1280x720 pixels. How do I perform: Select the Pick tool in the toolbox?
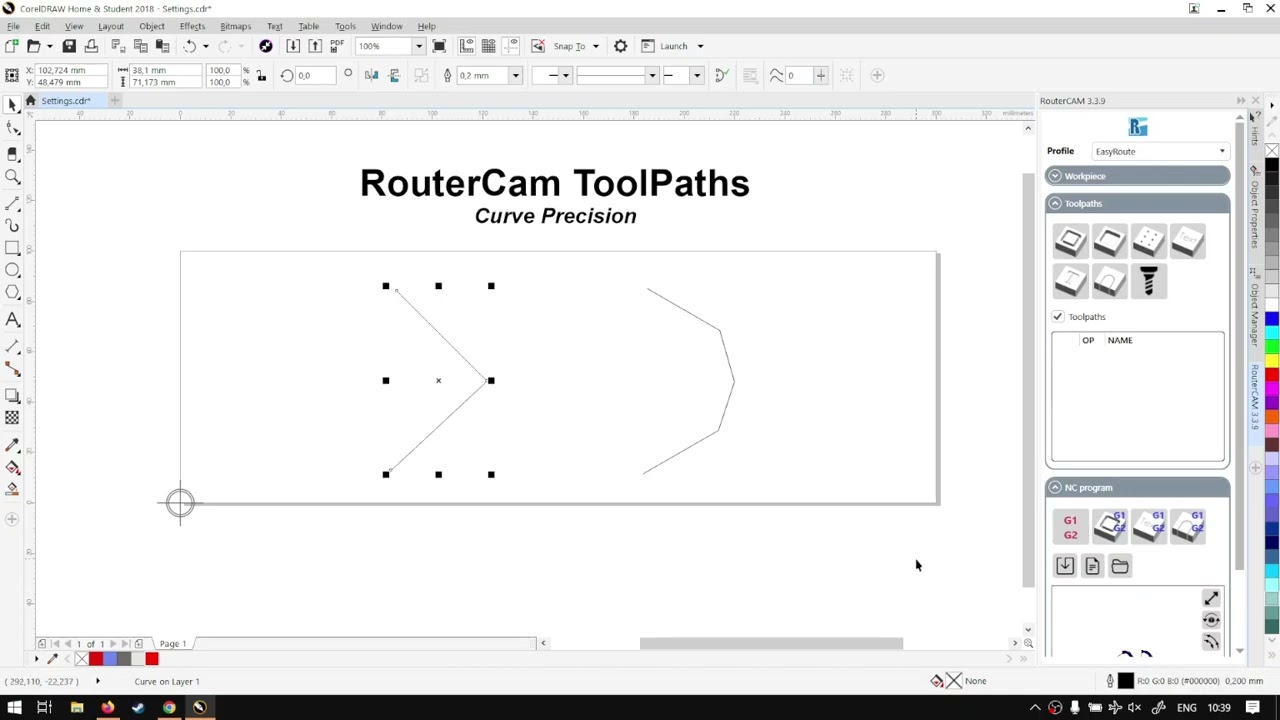pos(12,104)
